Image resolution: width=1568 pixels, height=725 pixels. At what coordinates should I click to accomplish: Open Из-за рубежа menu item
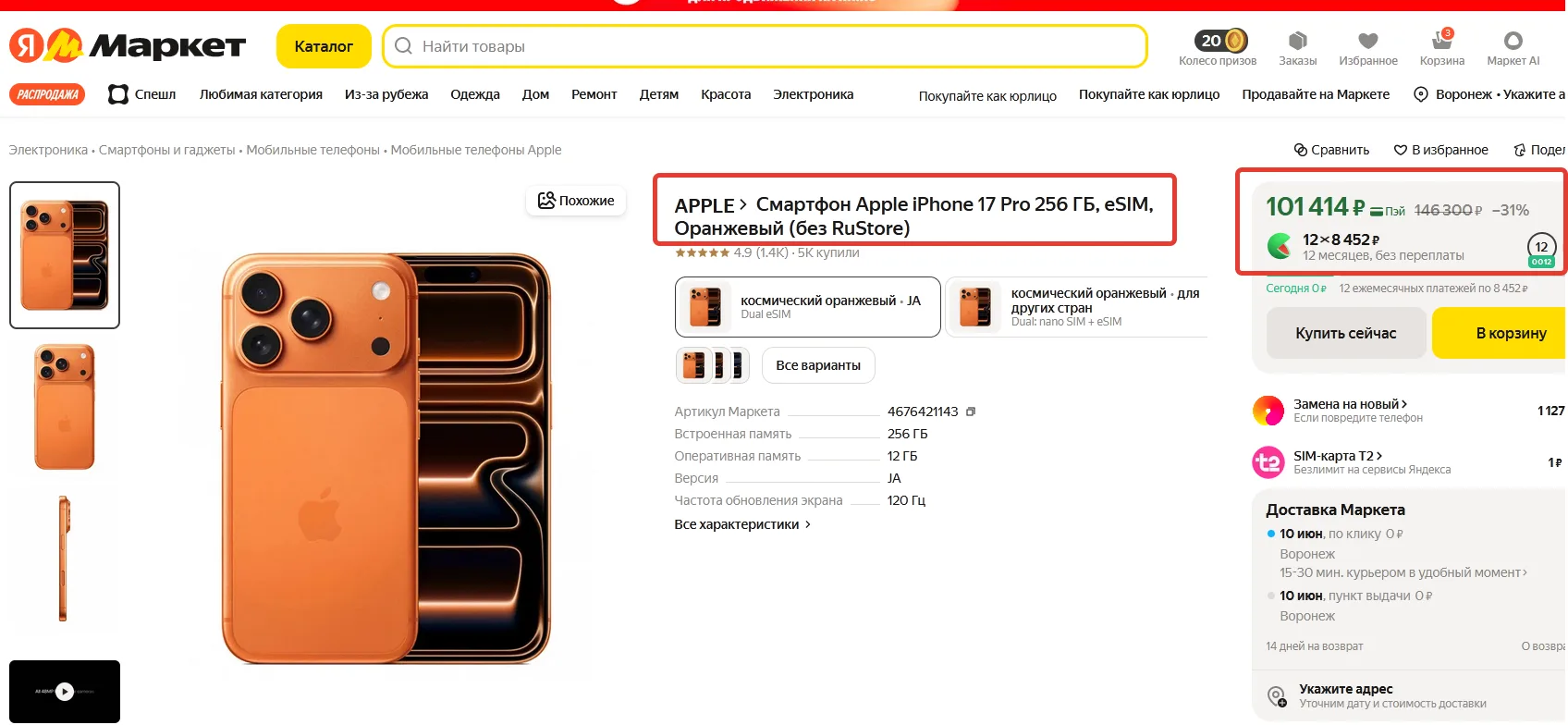[386, 94]
